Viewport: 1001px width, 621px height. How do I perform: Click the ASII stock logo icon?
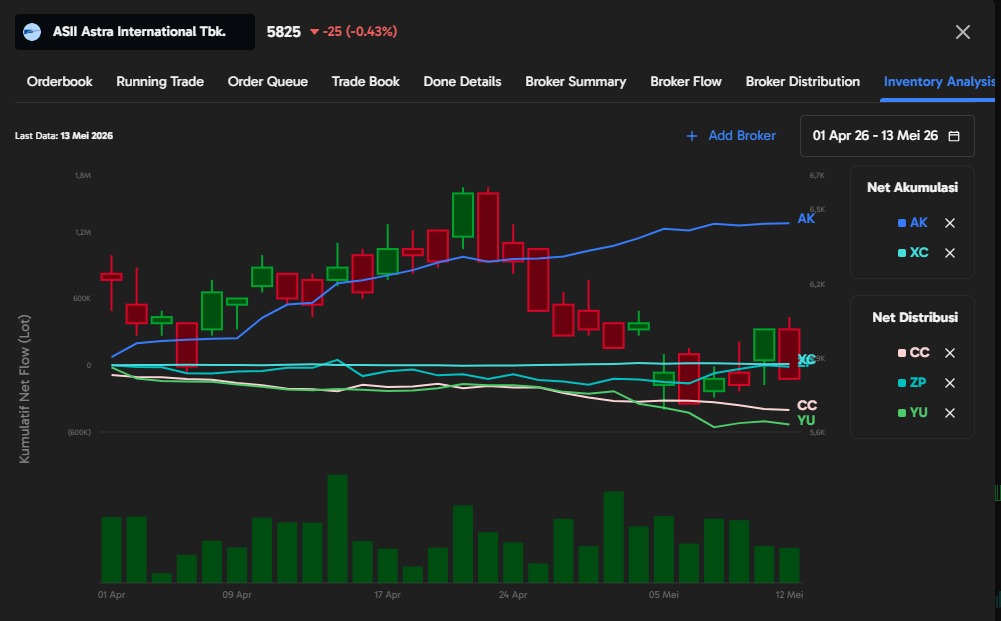pos(32,32)
